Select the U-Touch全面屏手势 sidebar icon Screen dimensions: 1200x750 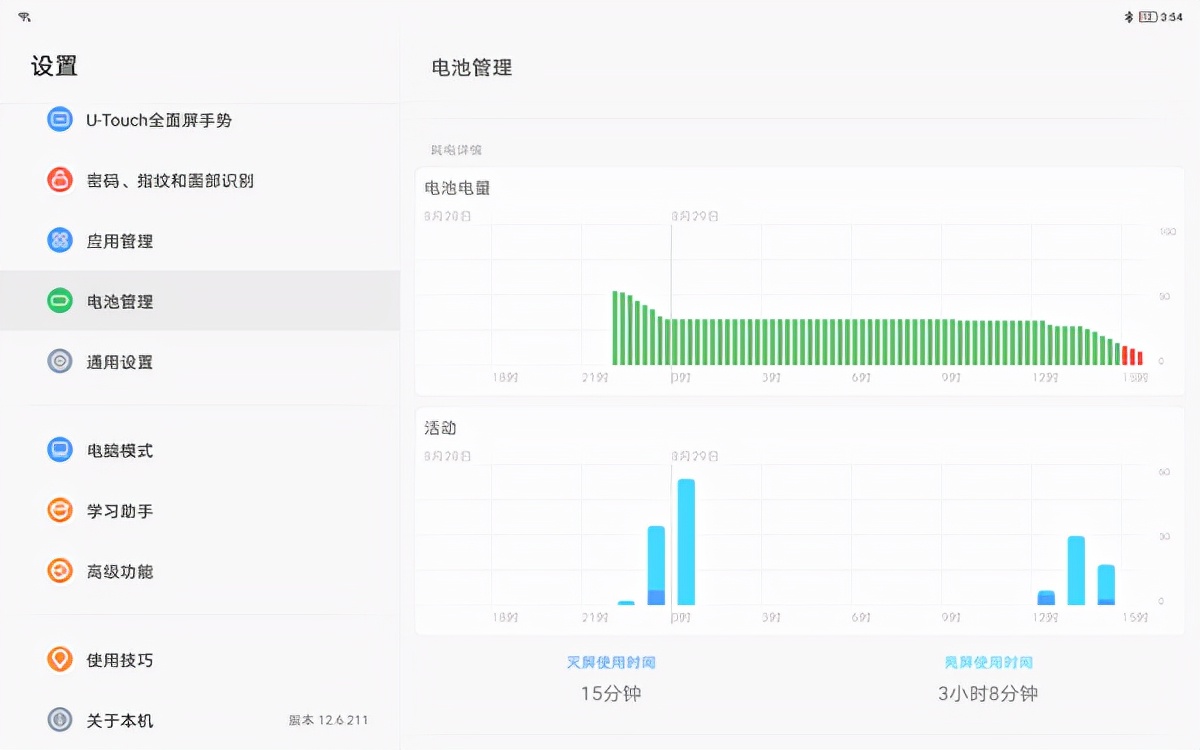click(60, 119)
